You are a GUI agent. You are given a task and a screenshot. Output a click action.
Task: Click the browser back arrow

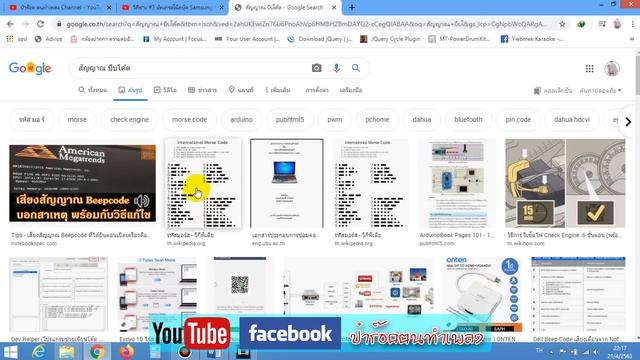click(10, 24)
